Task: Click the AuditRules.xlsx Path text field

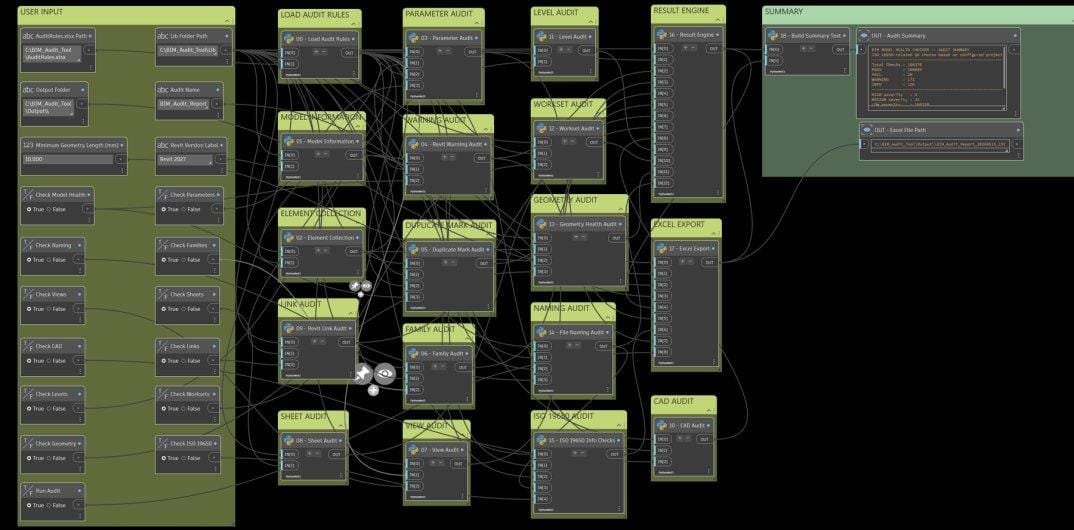Action: 52,53
